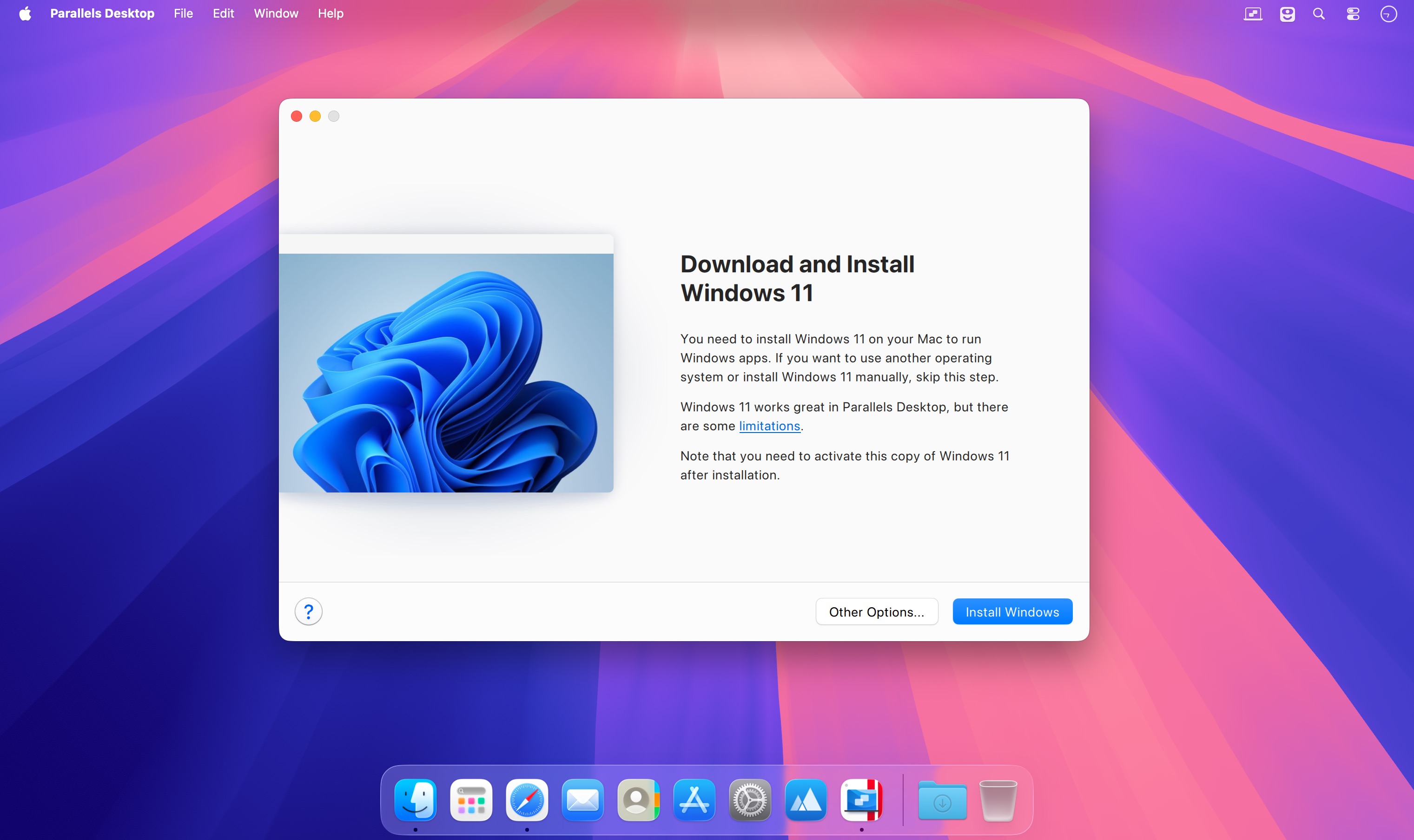Open the Apple menu

(x=25, y=13)
